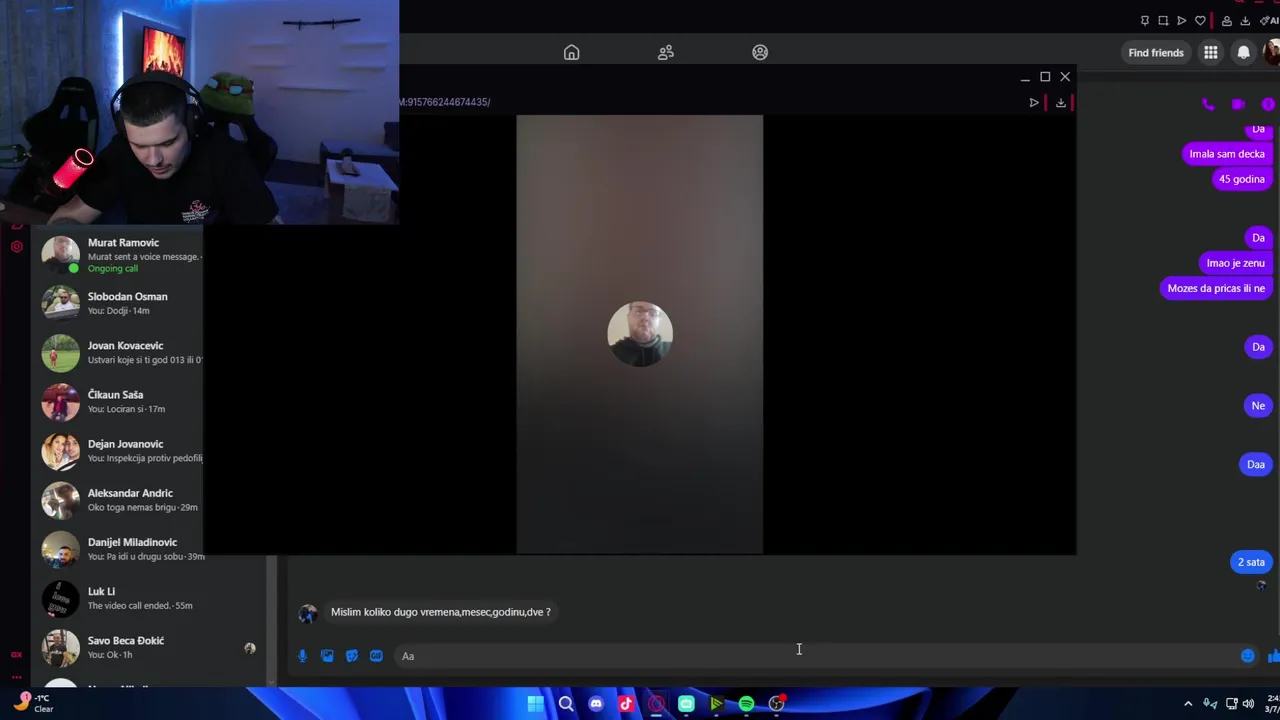This screenshot has width=1280, height=720.
Task: Click the browser account icon
Action: 1227,21
